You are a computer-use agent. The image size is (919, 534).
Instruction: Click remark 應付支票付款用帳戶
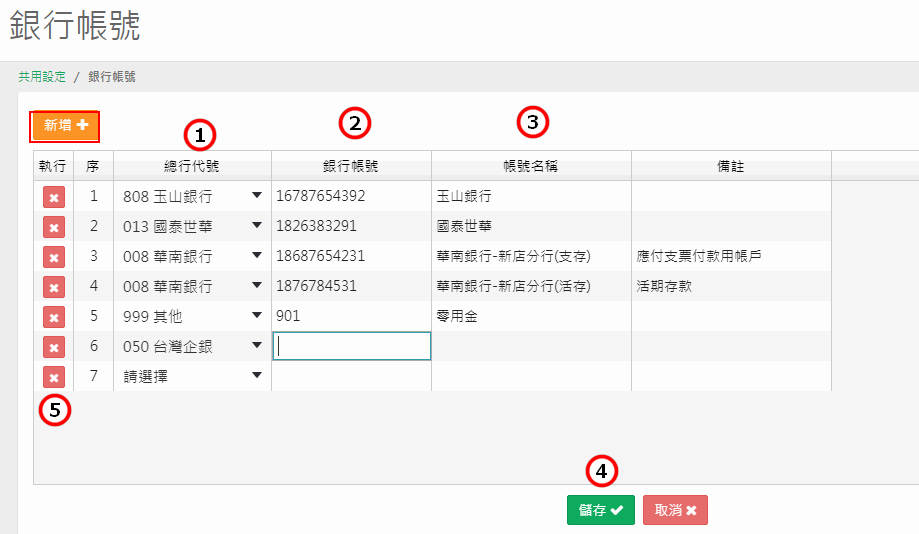[699, 256]
